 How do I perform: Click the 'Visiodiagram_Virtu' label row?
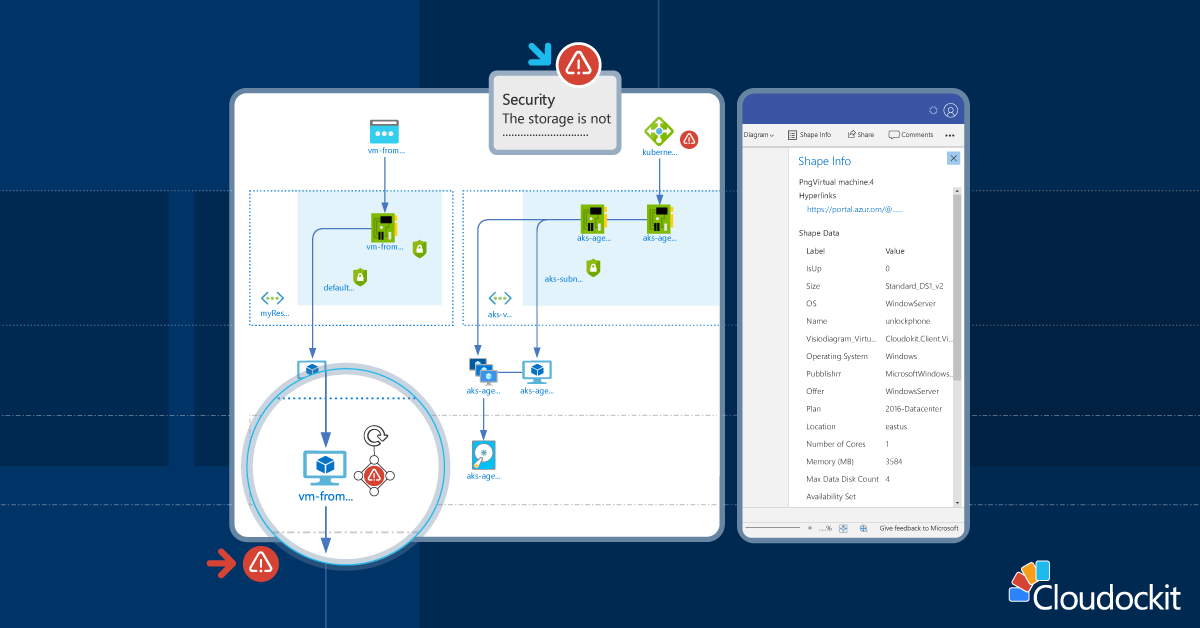click(x=841, y=339)
